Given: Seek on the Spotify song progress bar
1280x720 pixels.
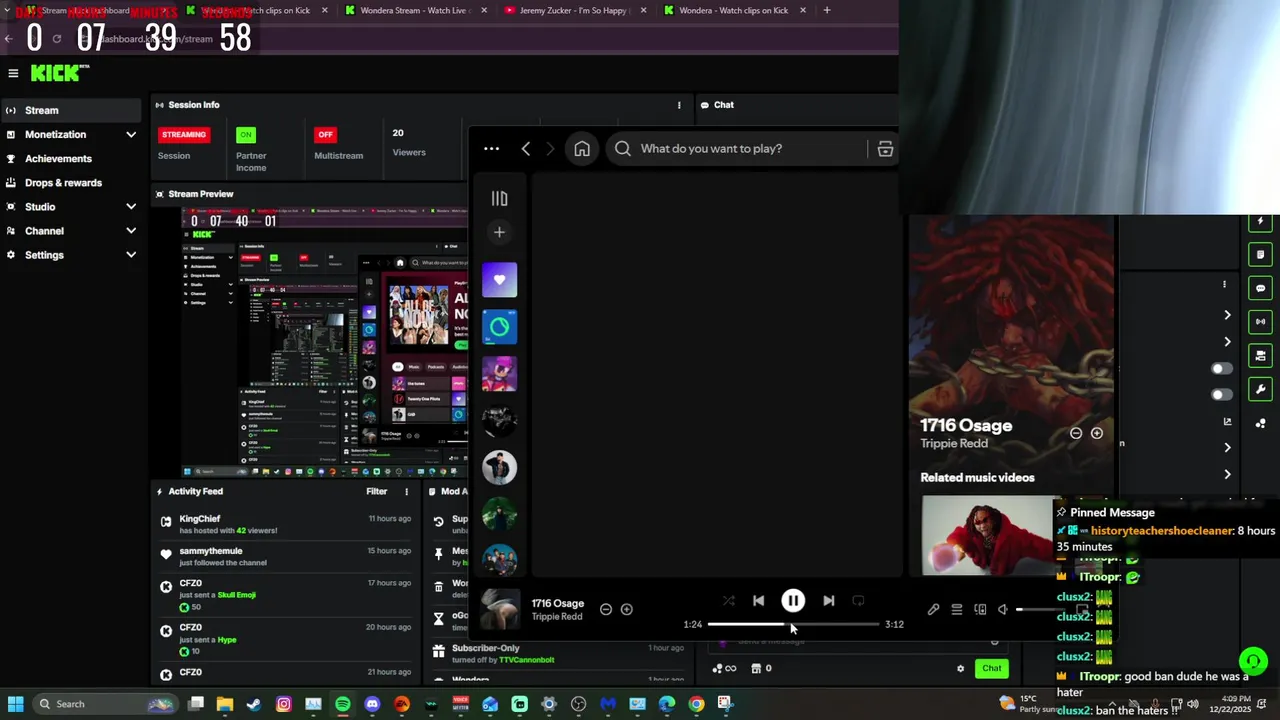Looking at the screenshot, I should (794, 624).
